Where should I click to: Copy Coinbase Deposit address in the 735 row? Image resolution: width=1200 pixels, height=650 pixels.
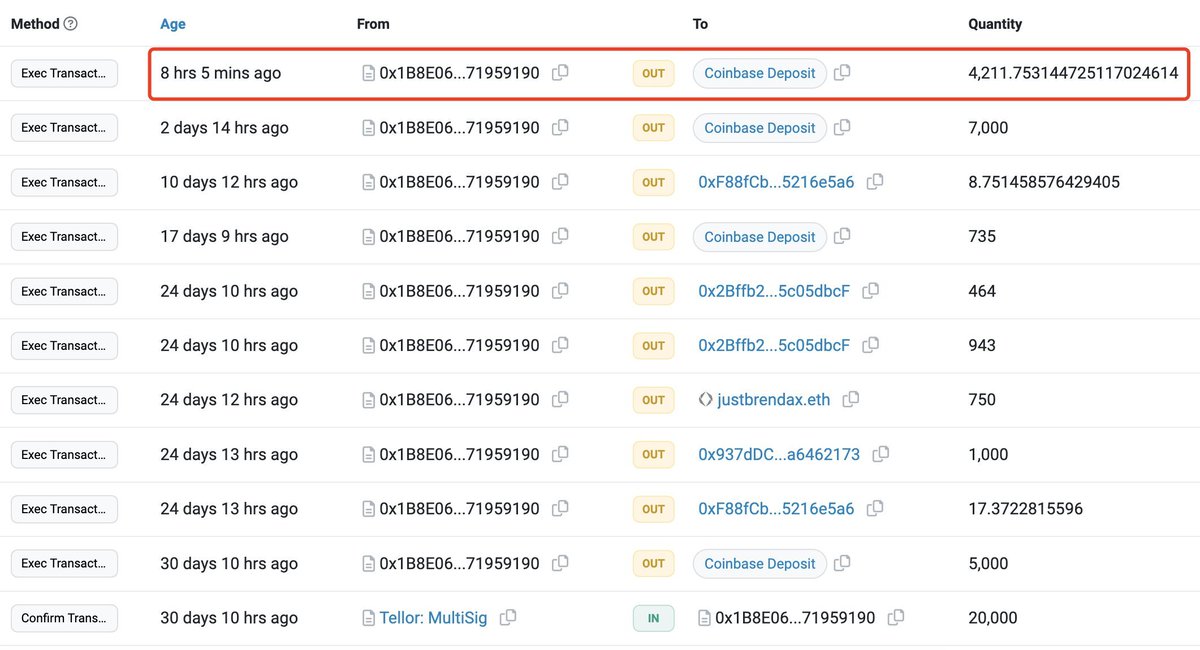click(842, 237)
